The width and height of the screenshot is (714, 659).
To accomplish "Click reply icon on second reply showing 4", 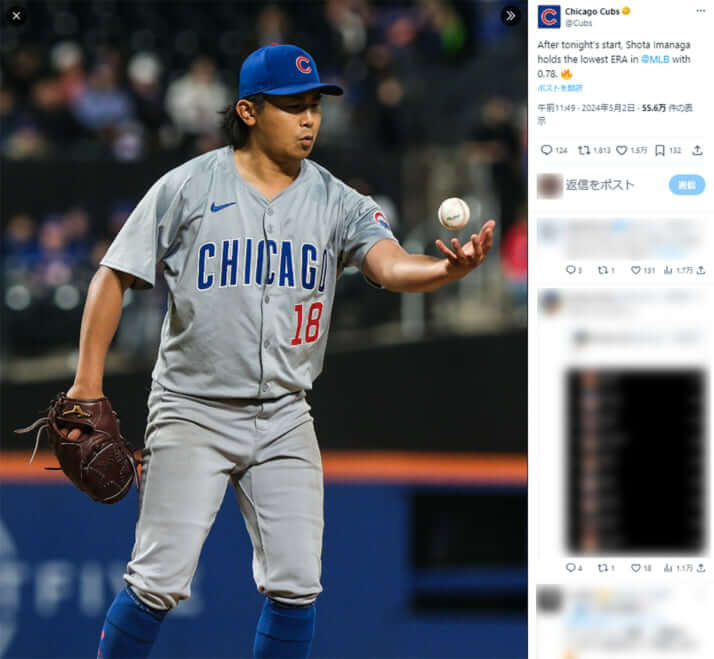I will [570, 567].
